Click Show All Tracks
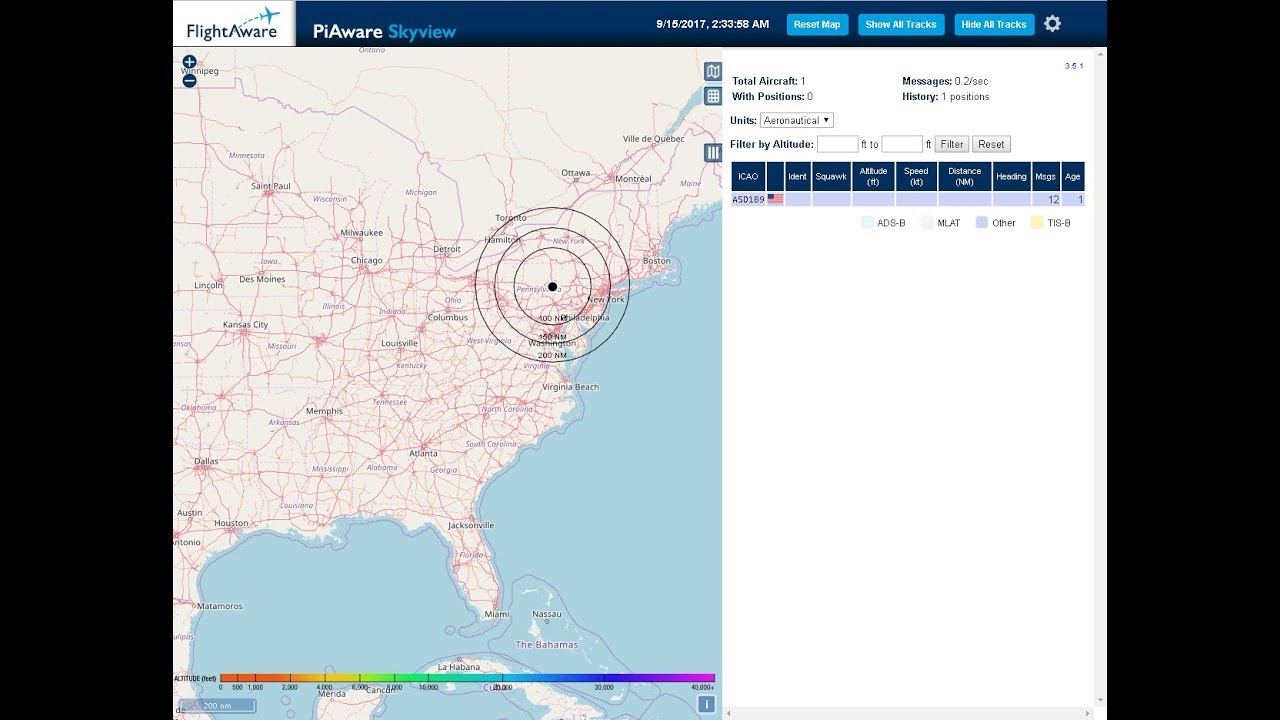This screenshot has height=720, width=1280. pos(901,24)
